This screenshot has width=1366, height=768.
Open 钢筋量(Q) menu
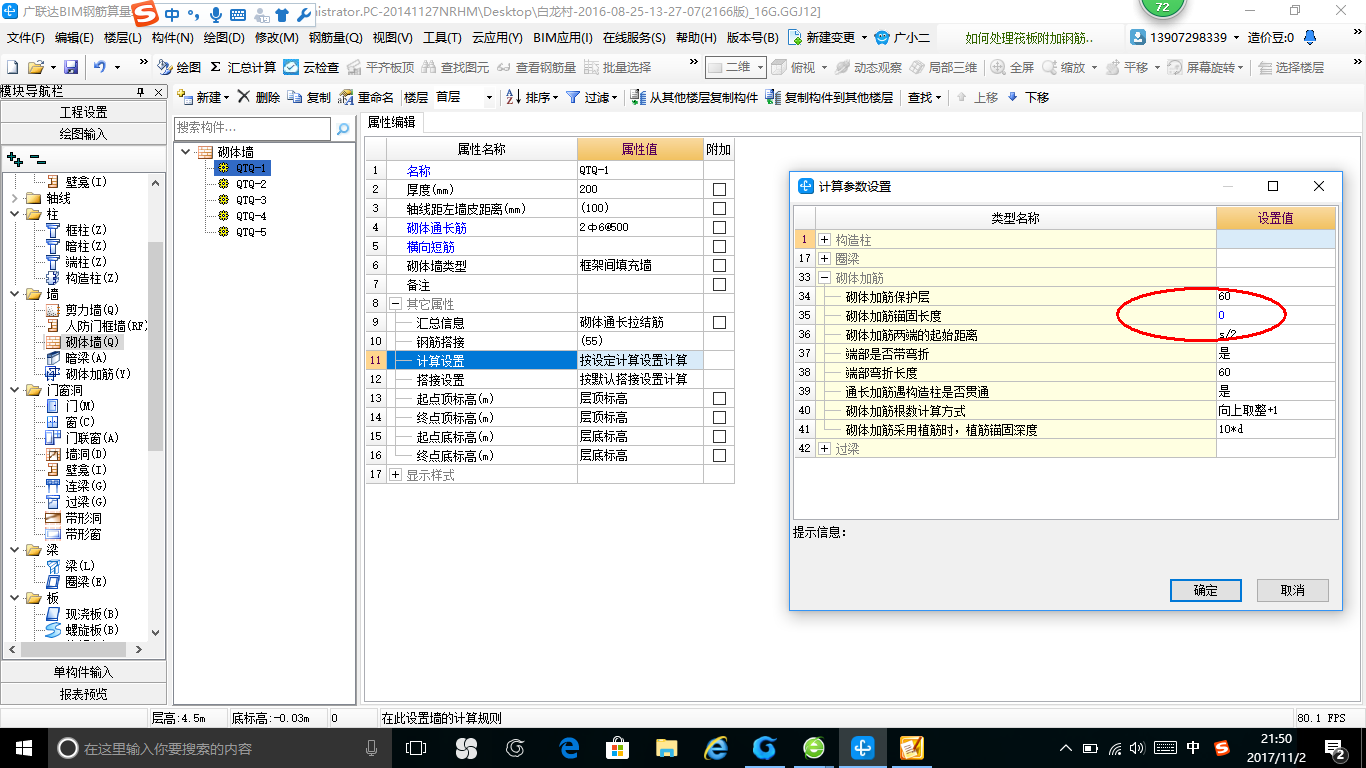point(336,37)
